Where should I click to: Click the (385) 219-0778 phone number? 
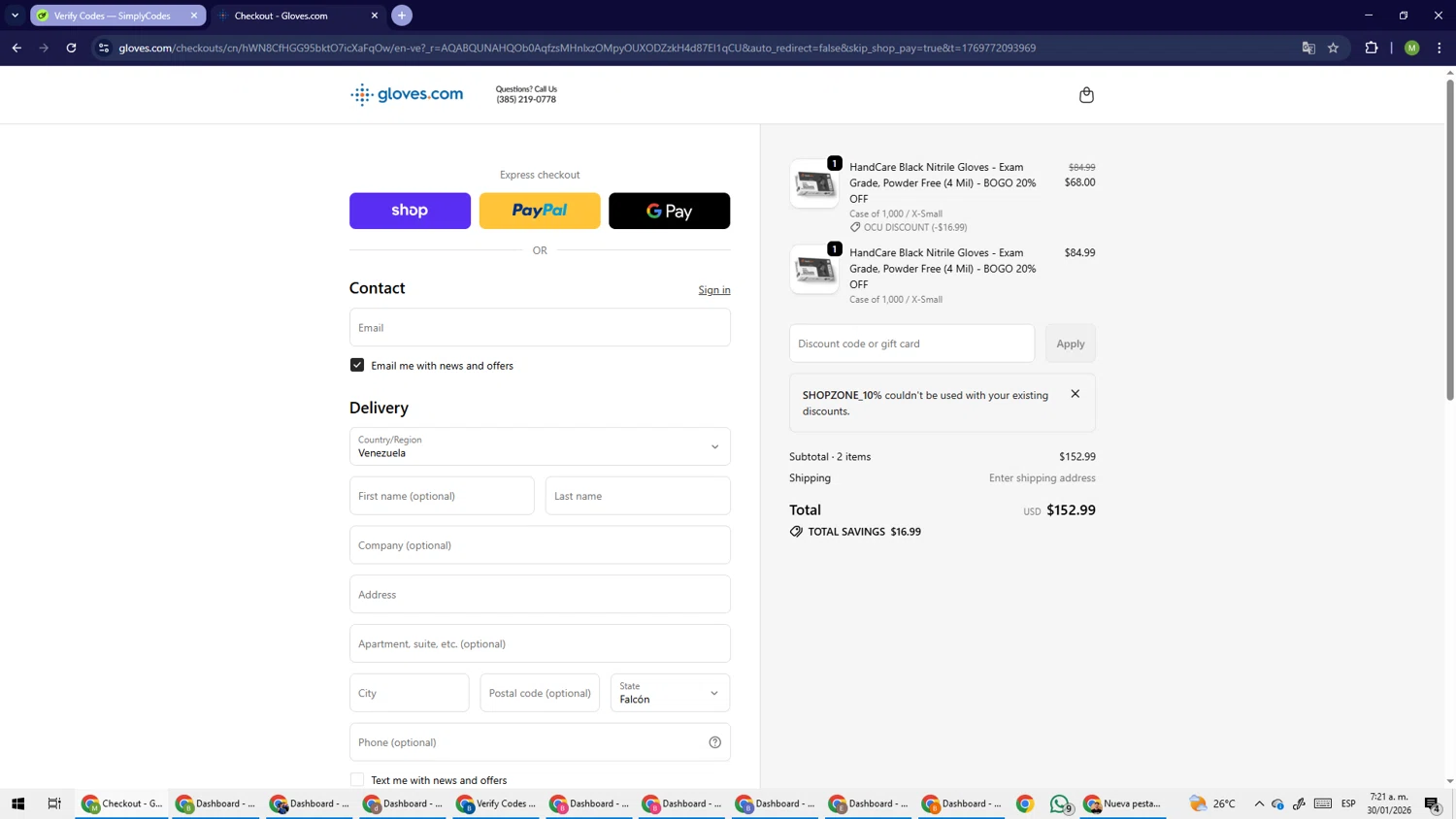click(x=526, y=99)
